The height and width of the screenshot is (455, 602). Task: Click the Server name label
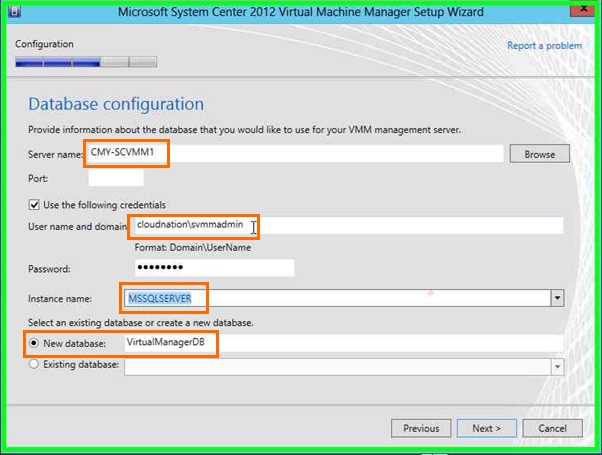point(55,154)
